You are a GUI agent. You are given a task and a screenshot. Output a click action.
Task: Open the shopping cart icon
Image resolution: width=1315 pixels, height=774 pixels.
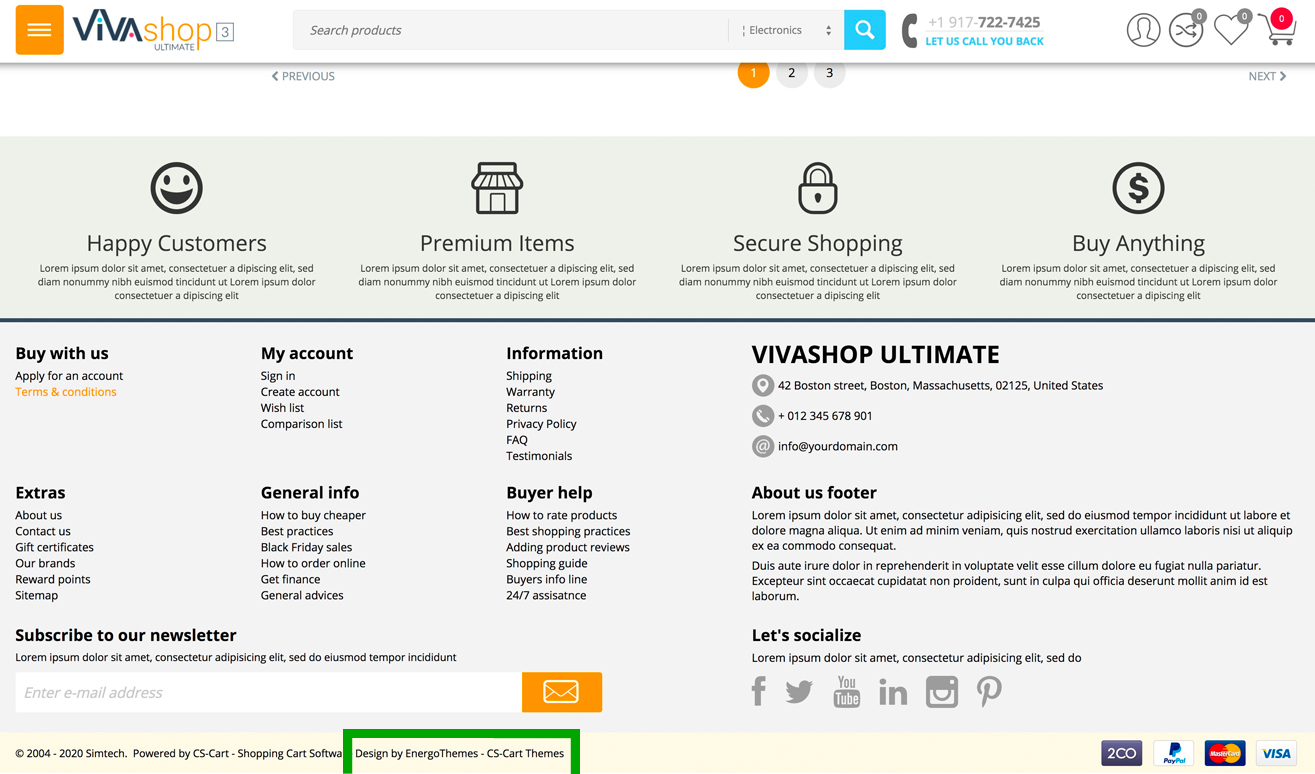1277,30
